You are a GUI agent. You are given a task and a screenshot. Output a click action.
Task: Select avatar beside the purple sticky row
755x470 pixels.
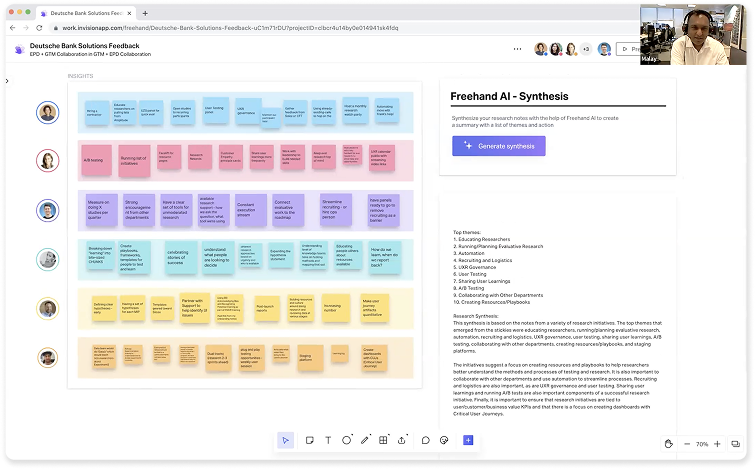(x=48, y=210)
